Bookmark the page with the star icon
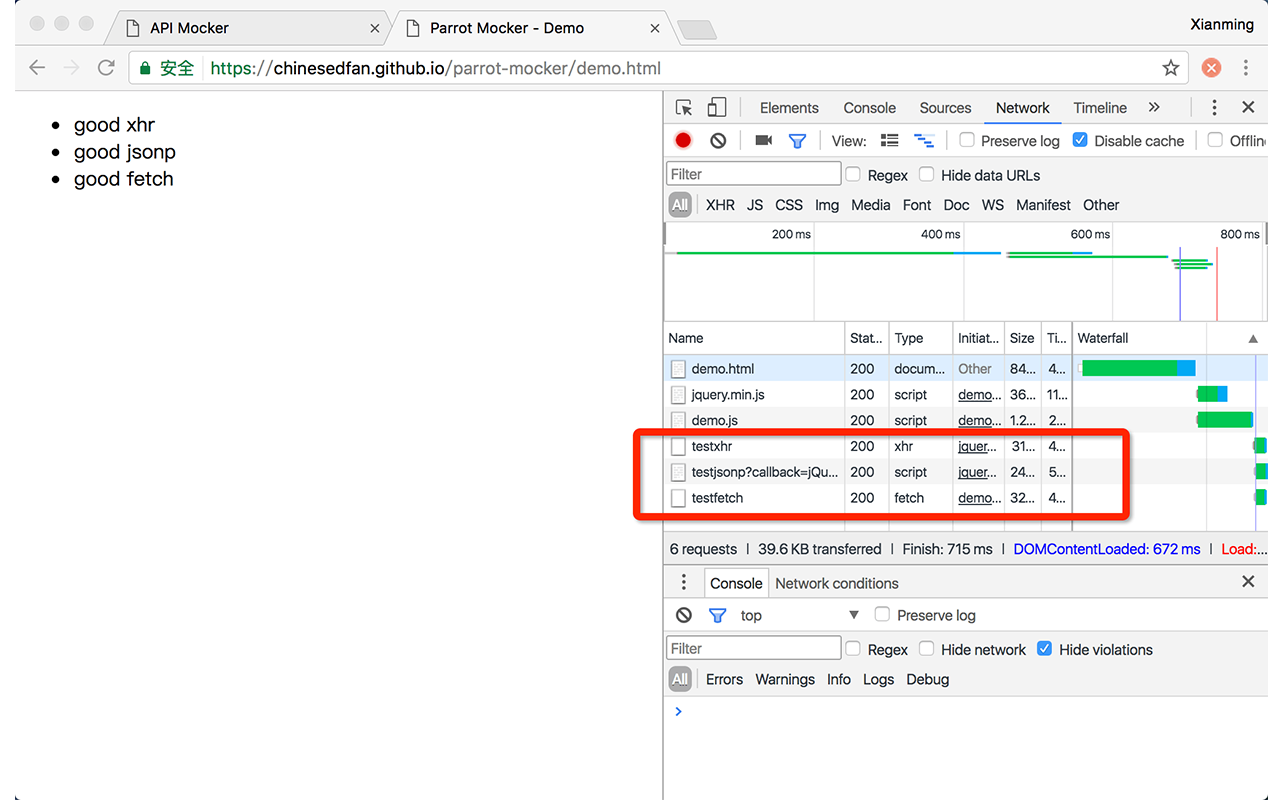Viewport: 1280px width, 800px height. click(1171, 68)
